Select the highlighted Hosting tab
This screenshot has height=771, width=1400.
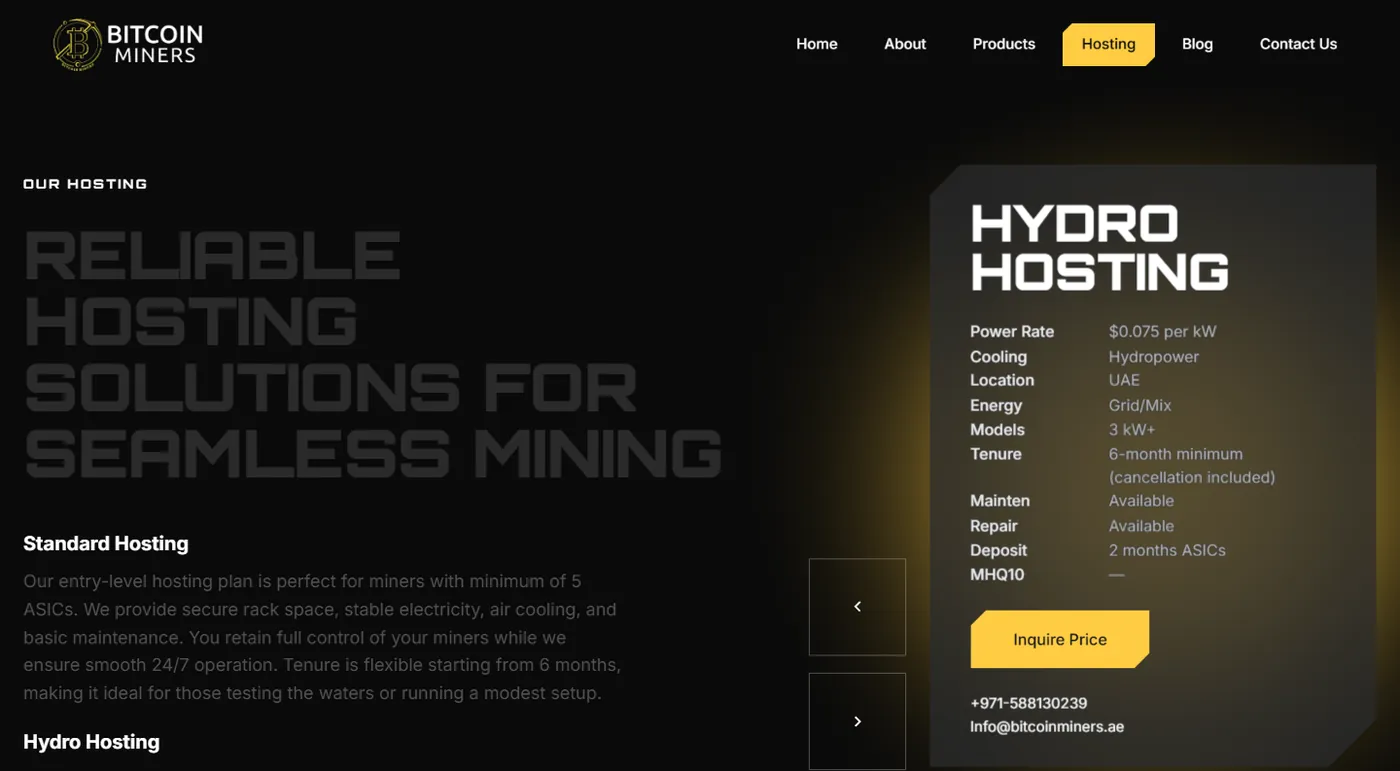pyautogui.click(x=1109, y=44)
